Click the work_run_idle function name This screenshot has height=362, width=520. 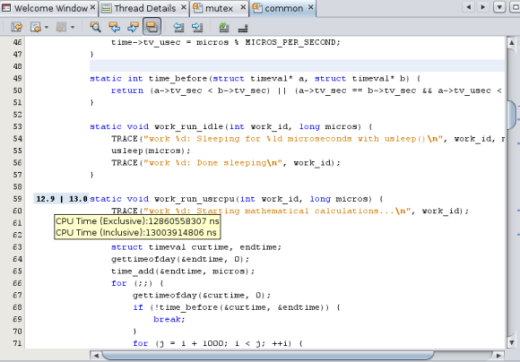pyautogui.click(x=189, y=127)
